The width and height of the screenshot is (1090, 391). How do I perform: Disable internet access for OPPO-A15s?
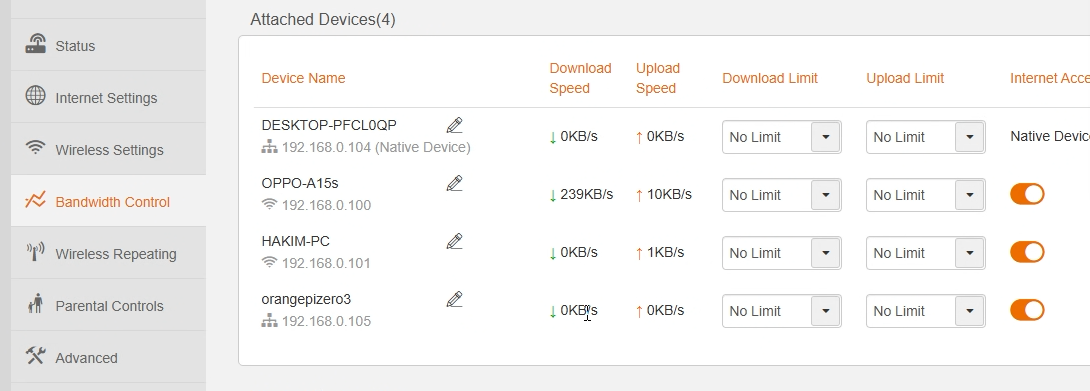click(1027, 194)
